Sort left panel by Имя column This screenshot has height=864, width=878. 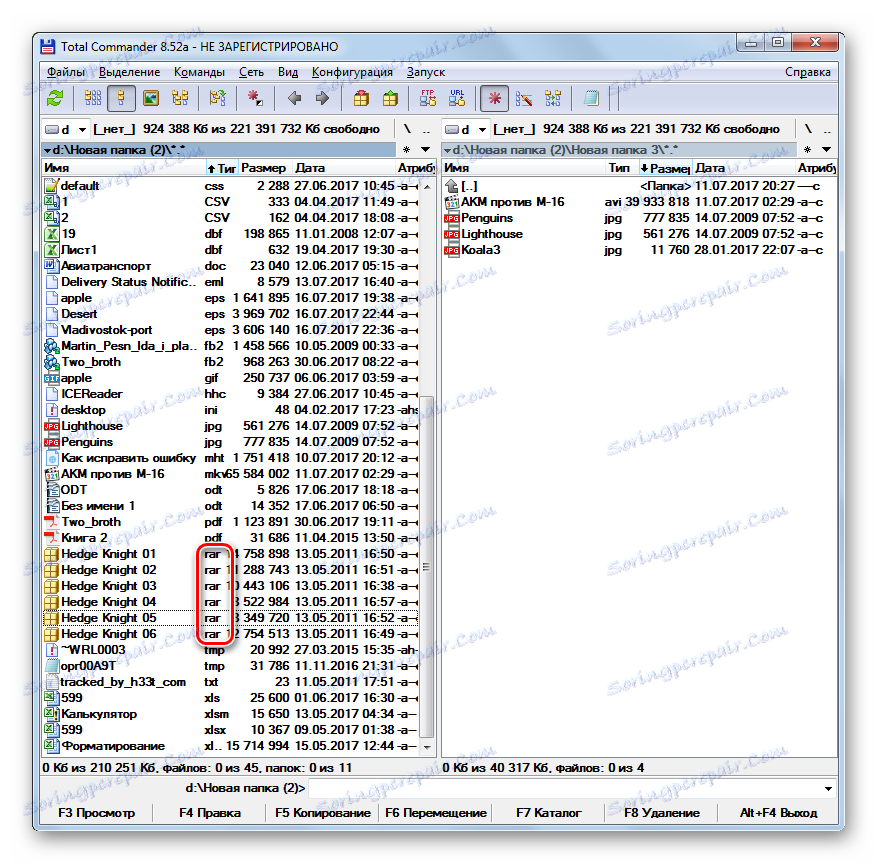123,168
